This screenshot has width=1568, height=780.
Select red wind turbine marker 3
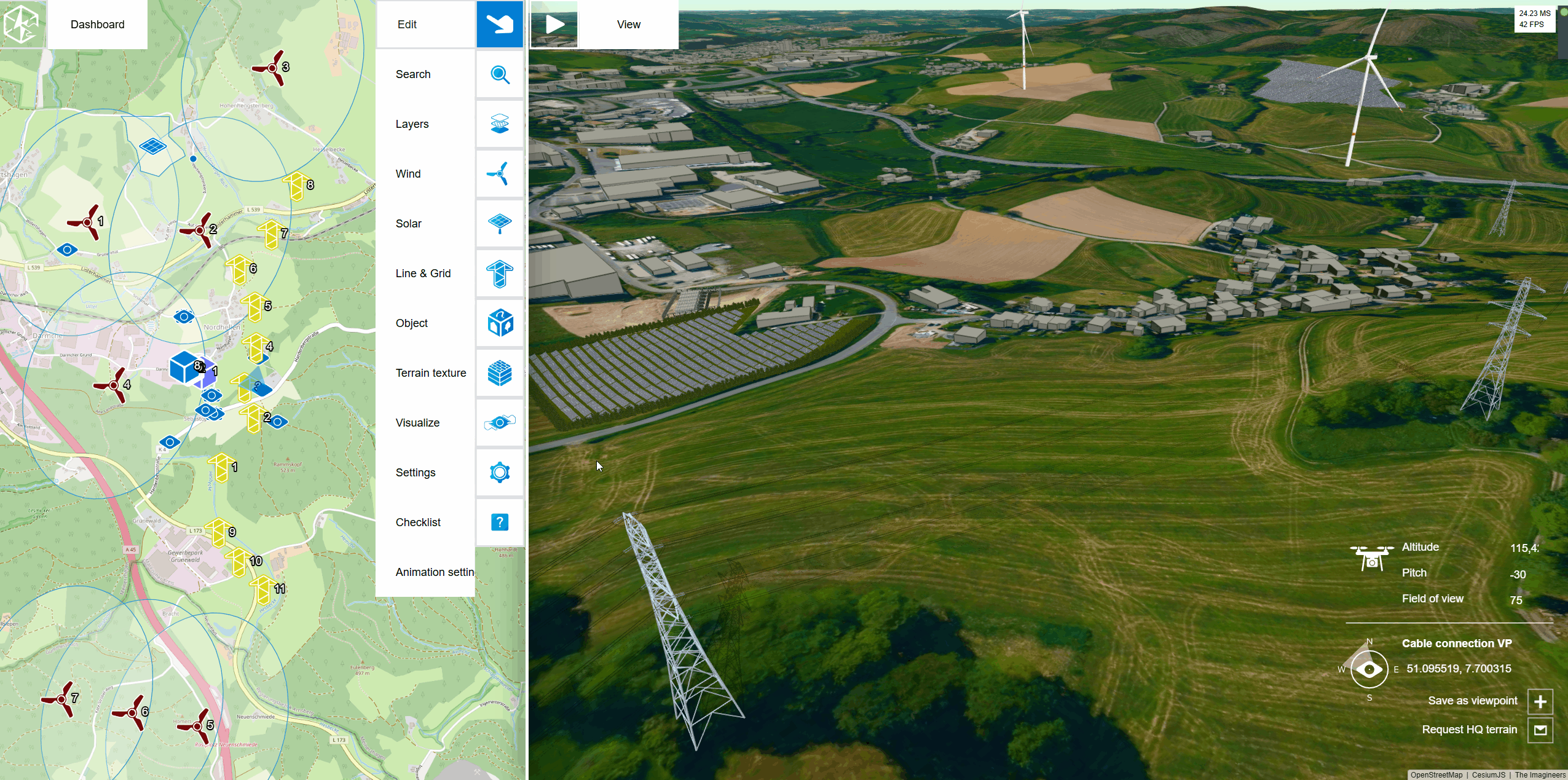click(x=271, y=68)
